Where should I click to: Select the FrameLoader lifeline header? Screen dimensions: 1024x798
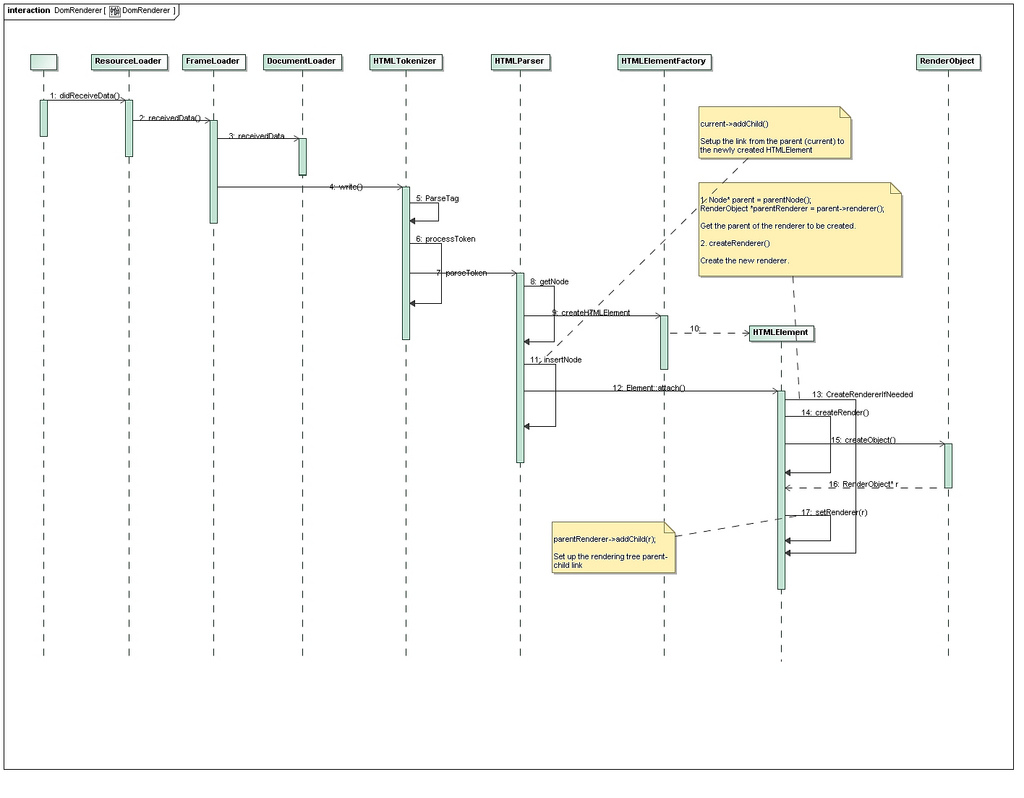coord(213,61)
